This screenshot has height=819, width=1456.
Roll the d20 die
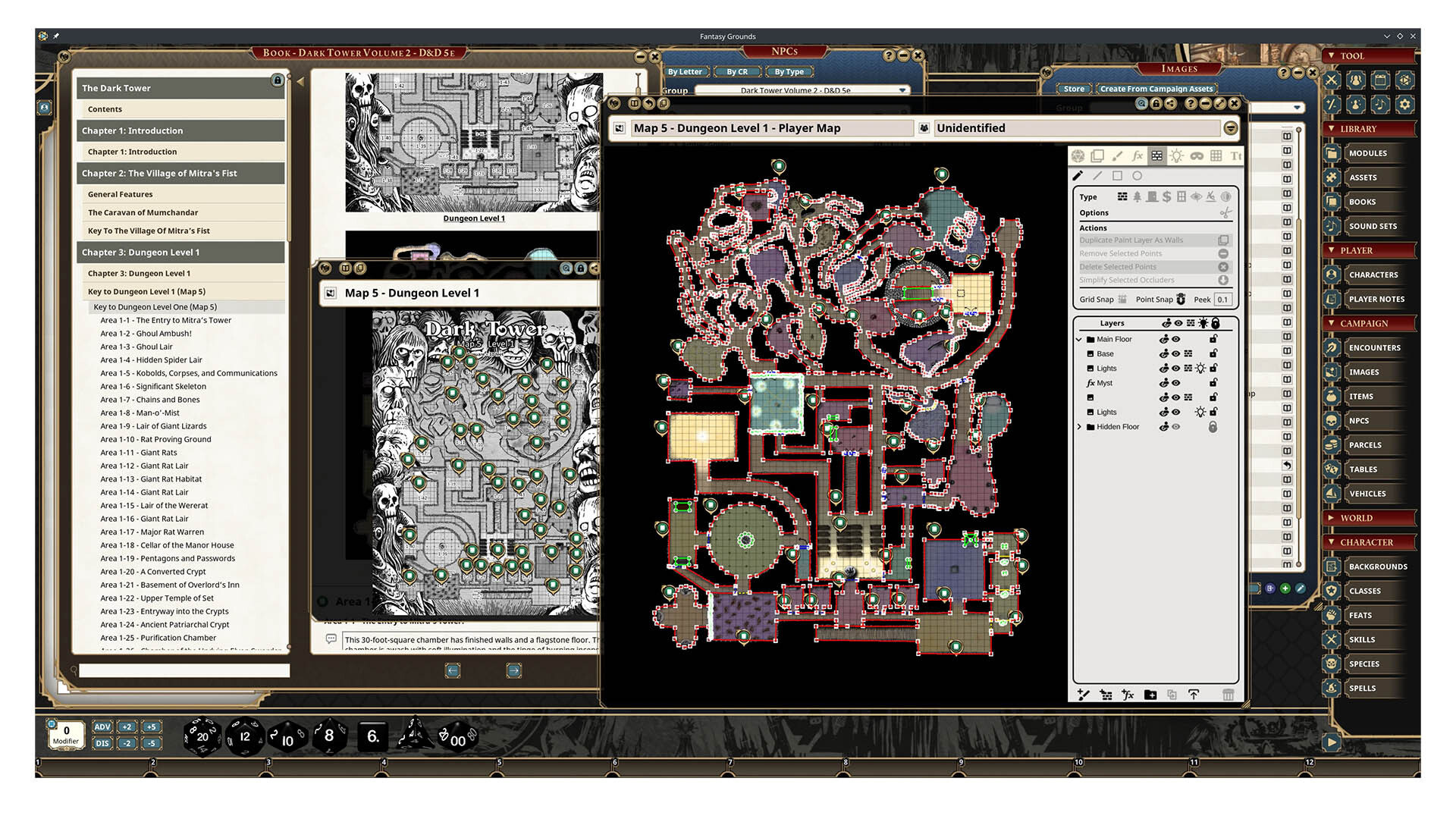pos(202,736)
